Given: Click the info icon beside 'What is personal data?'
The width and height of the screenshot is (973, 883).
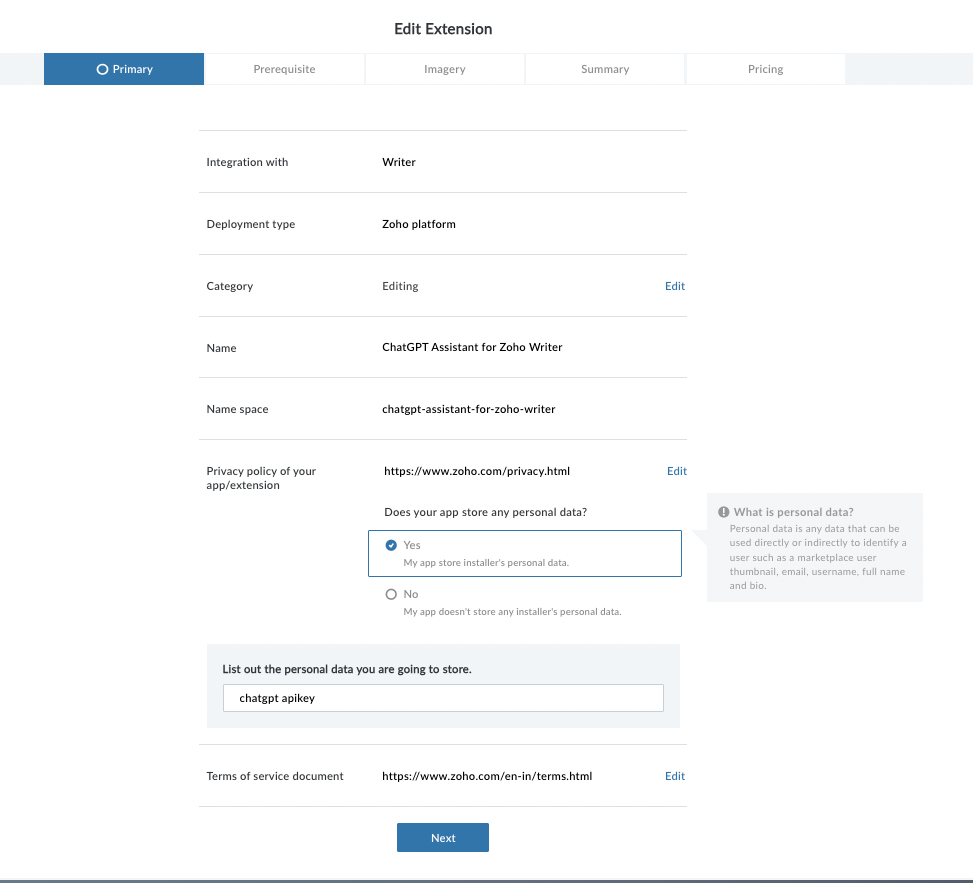Looking at the screenshot, I should pyautogui.click(x=724, y=512).
